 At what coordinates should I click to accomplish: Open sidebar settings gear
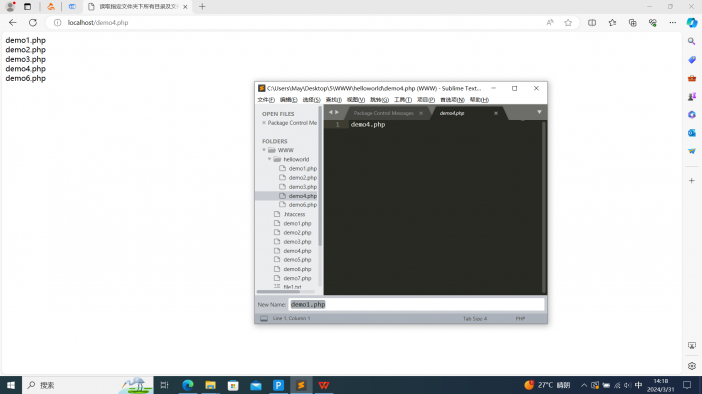[692, 366]
